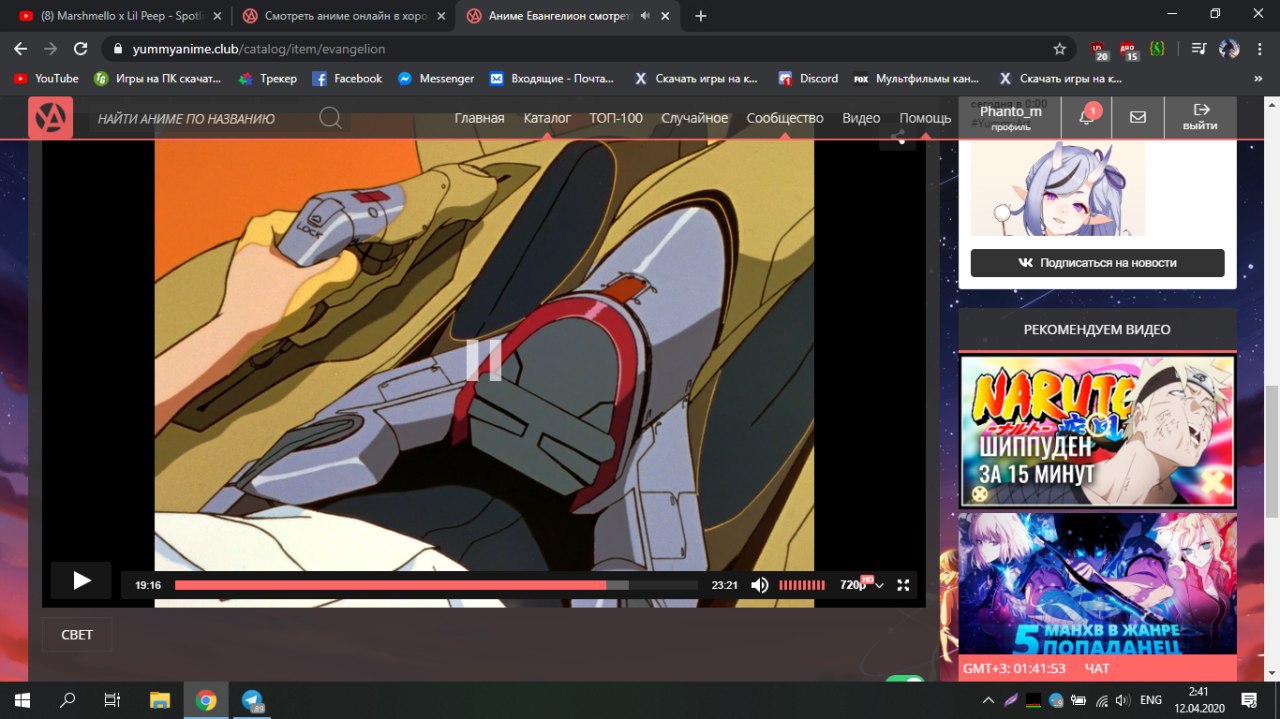Open the Игры на ПК скачать bookmark
Image resolution: width=1280 pixels, height=719 pixels.
pyautogui.click(x=157, y=78)
